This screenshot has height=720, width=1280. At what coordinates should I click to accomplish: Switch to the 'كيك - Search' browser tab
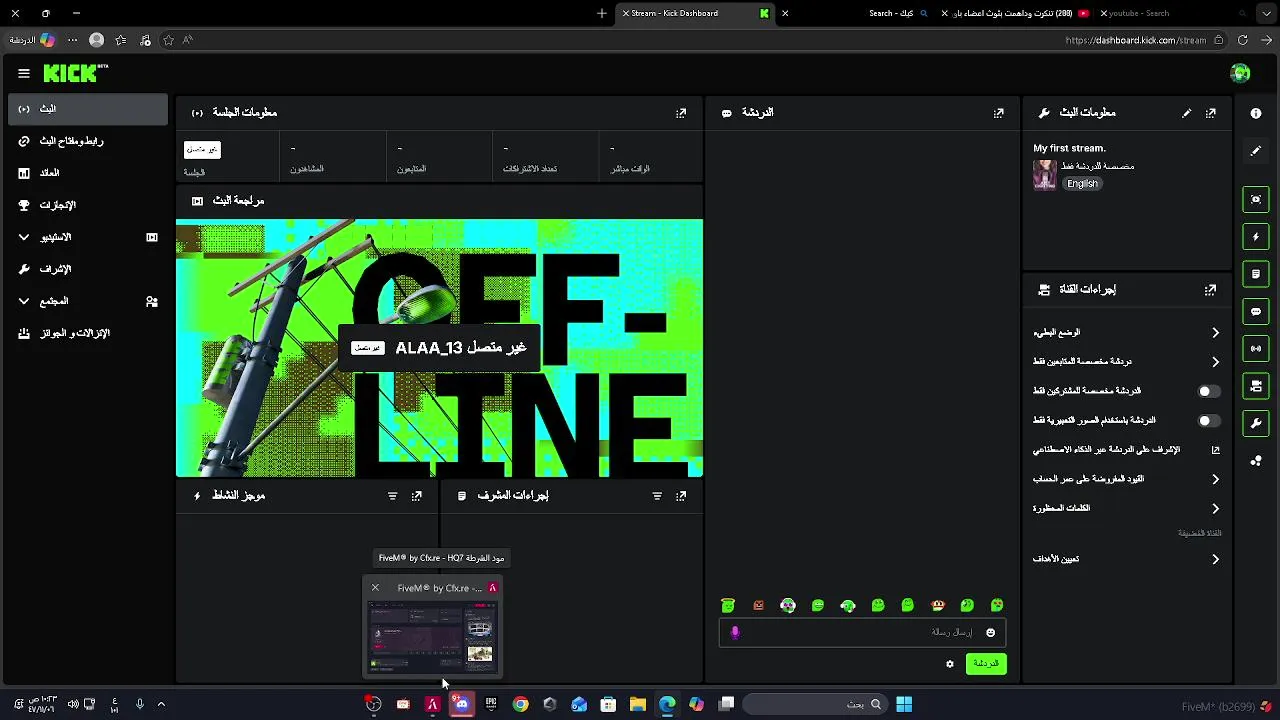(857, 13)
